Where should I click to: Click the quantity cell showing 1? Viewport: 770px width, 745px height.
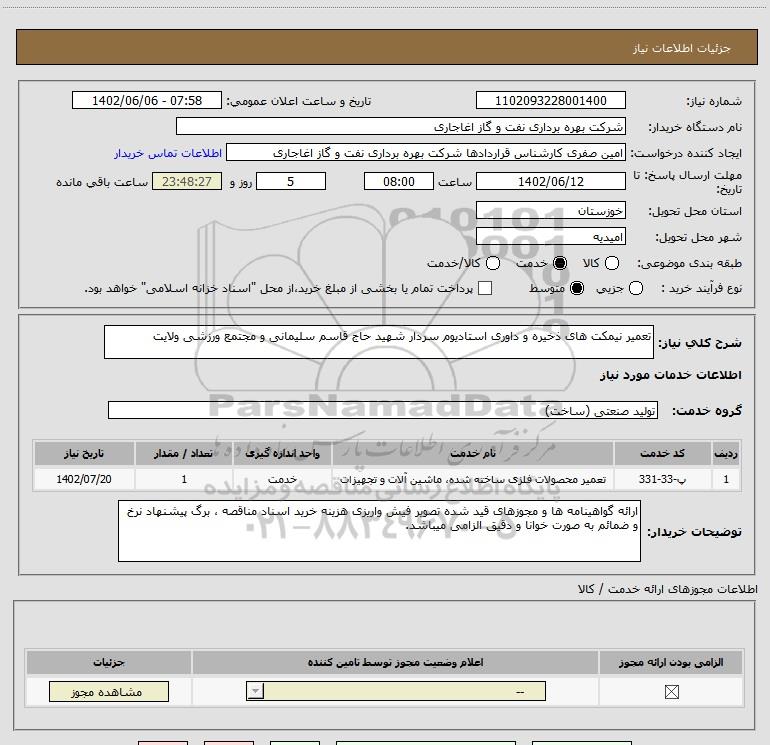pyautogui.click(x=184, y=479)
